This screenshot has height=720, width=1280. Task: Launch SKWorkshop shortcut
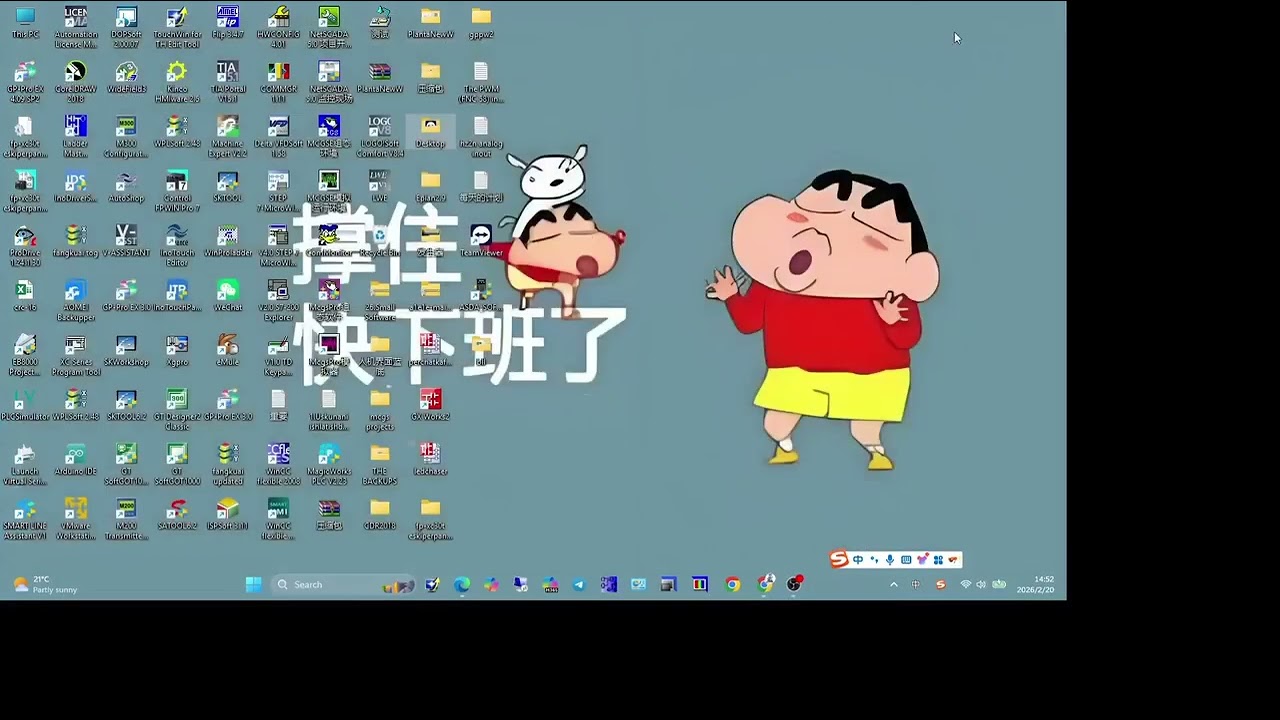pos(126,351)
